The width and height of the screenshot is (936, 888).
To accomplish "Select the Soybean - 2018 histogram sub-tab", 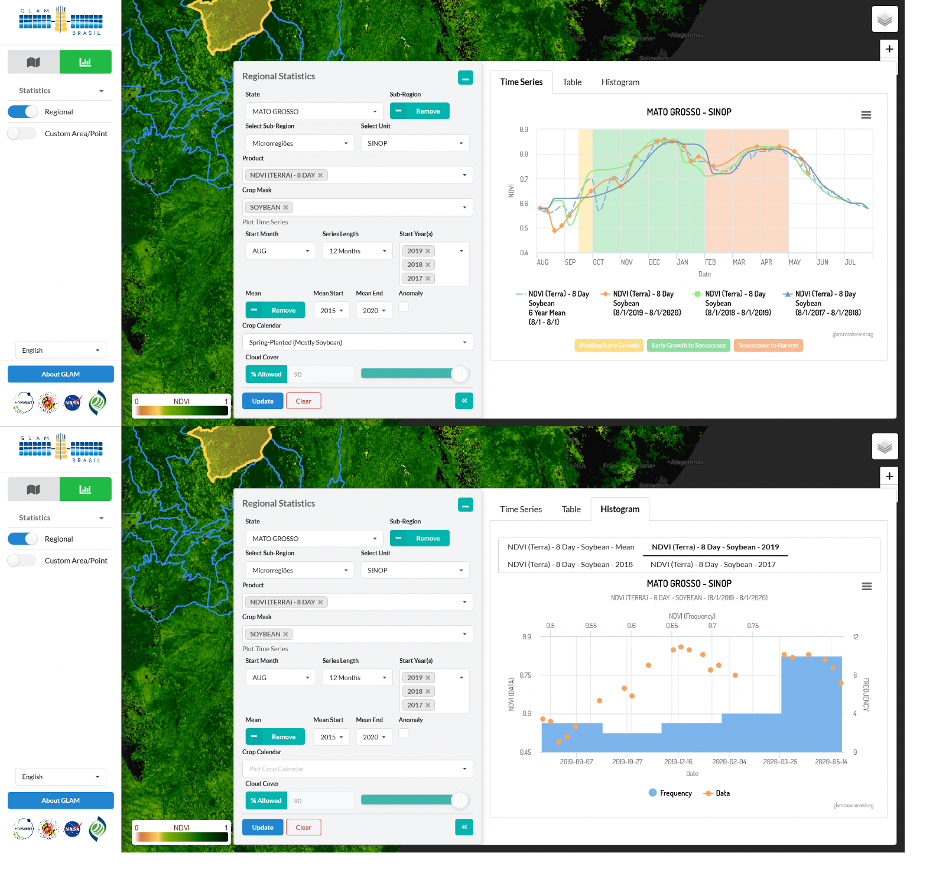I will (x=570, y=565).
